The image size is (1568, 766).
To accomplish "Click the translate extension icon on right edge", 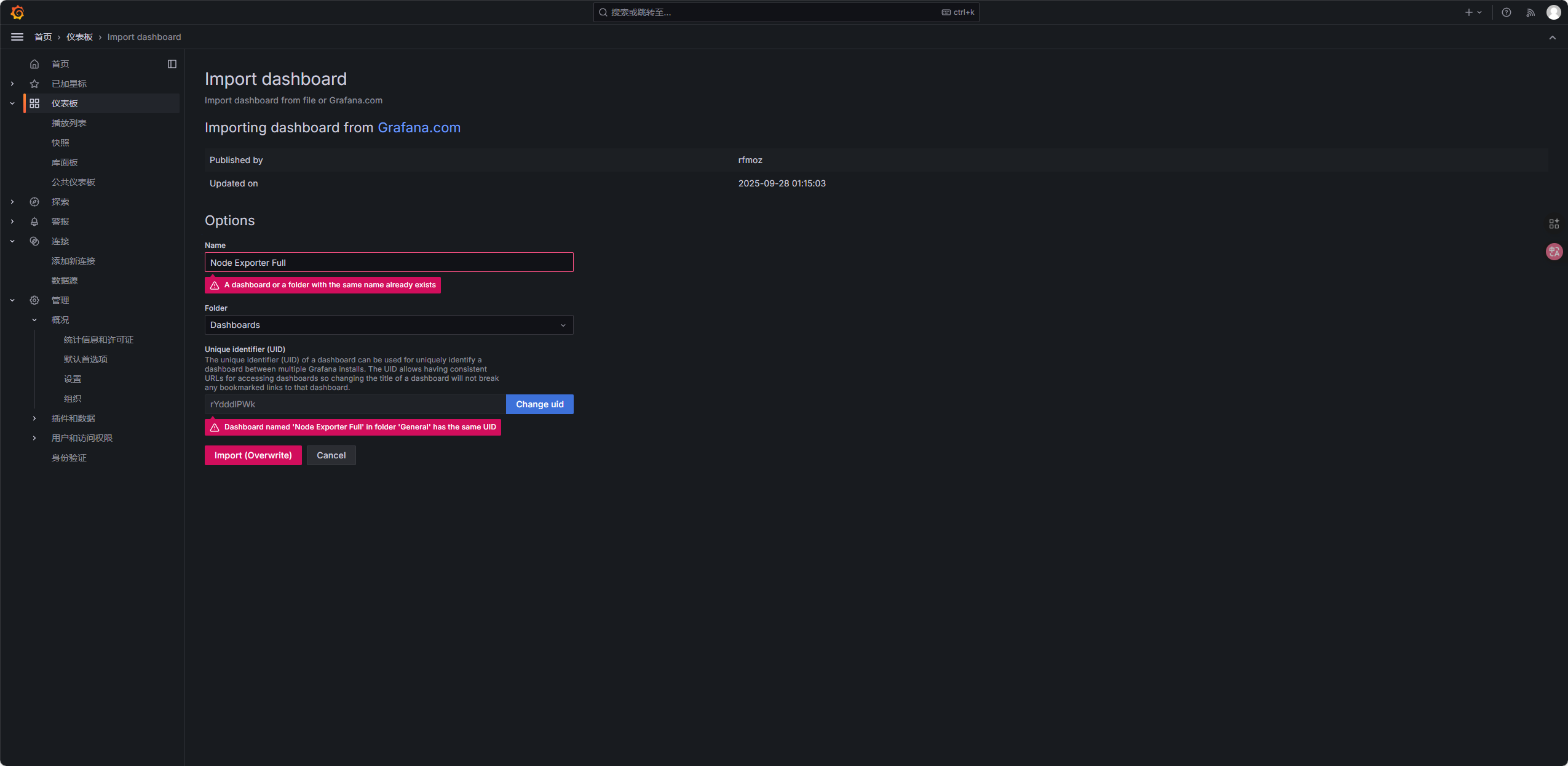I will 1554,251.
